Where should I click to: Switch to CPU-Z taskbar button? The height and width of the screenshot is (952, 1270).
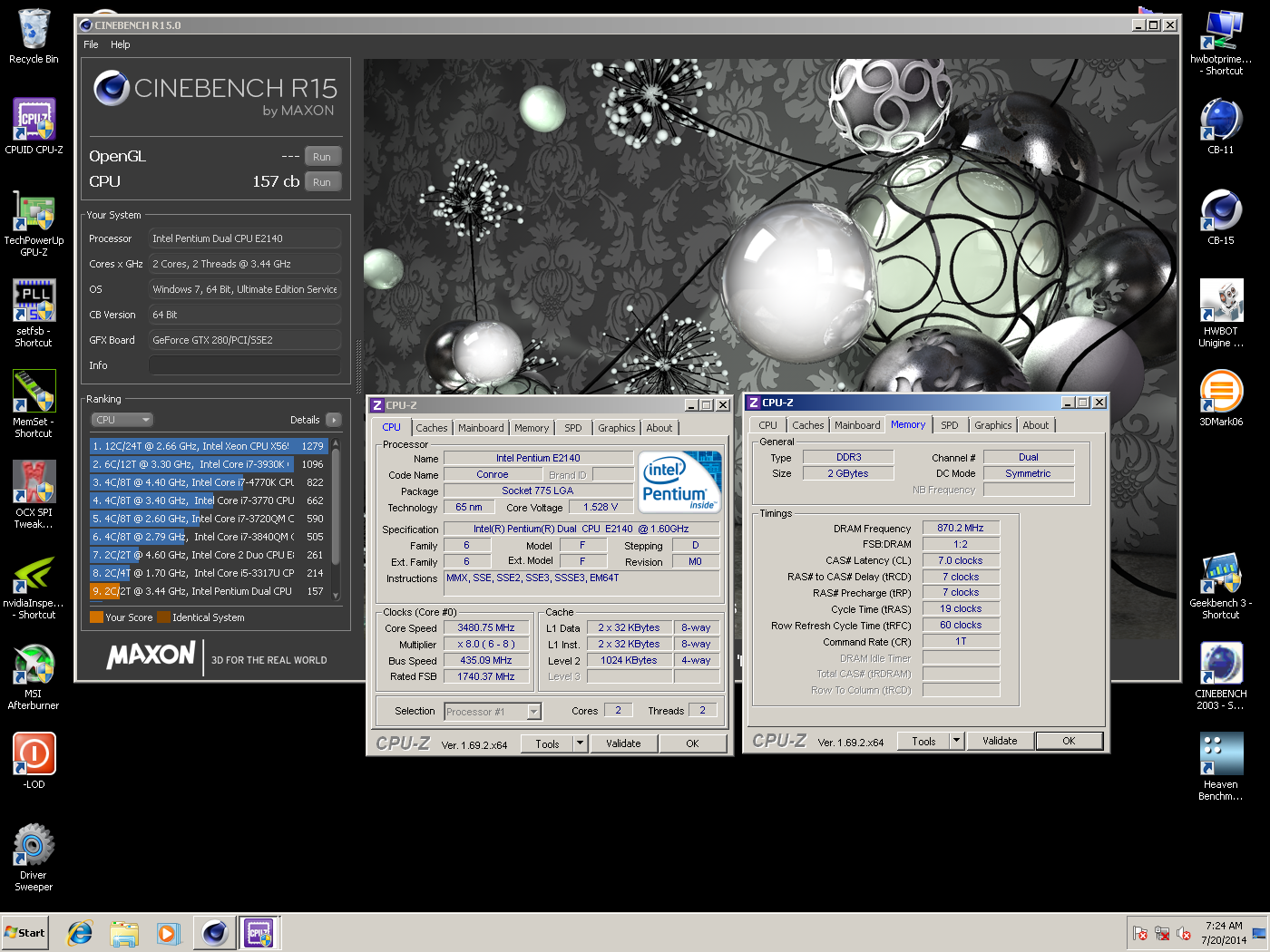259,932
